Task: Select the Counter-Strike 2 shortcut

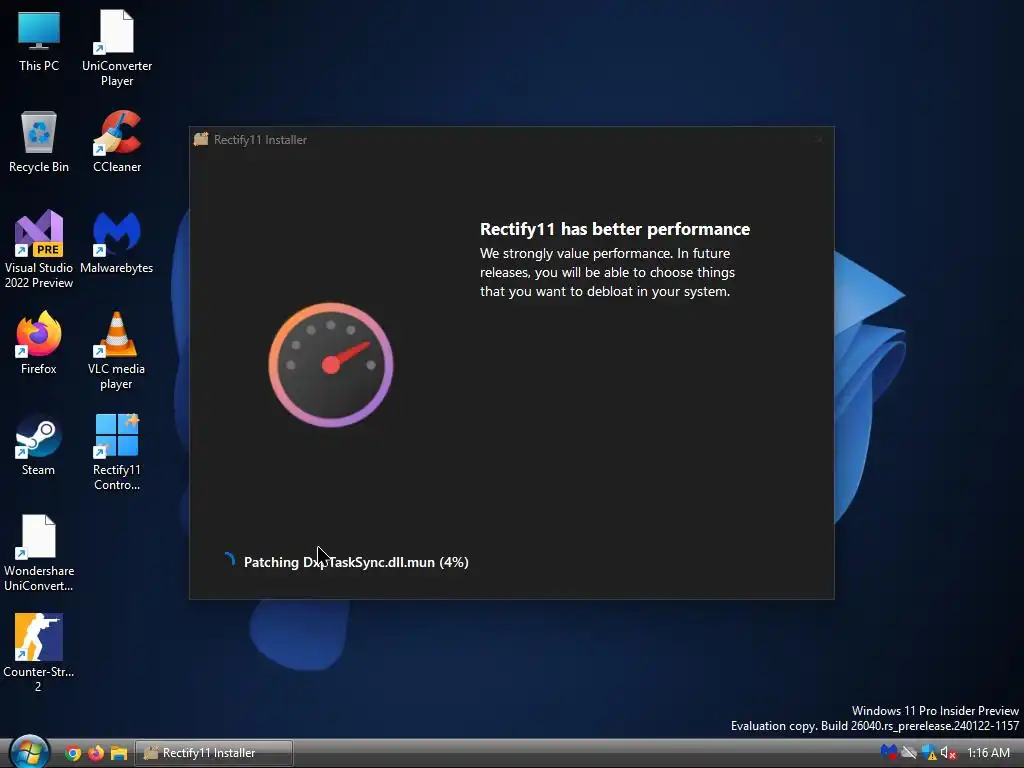Action: (39, 653)
